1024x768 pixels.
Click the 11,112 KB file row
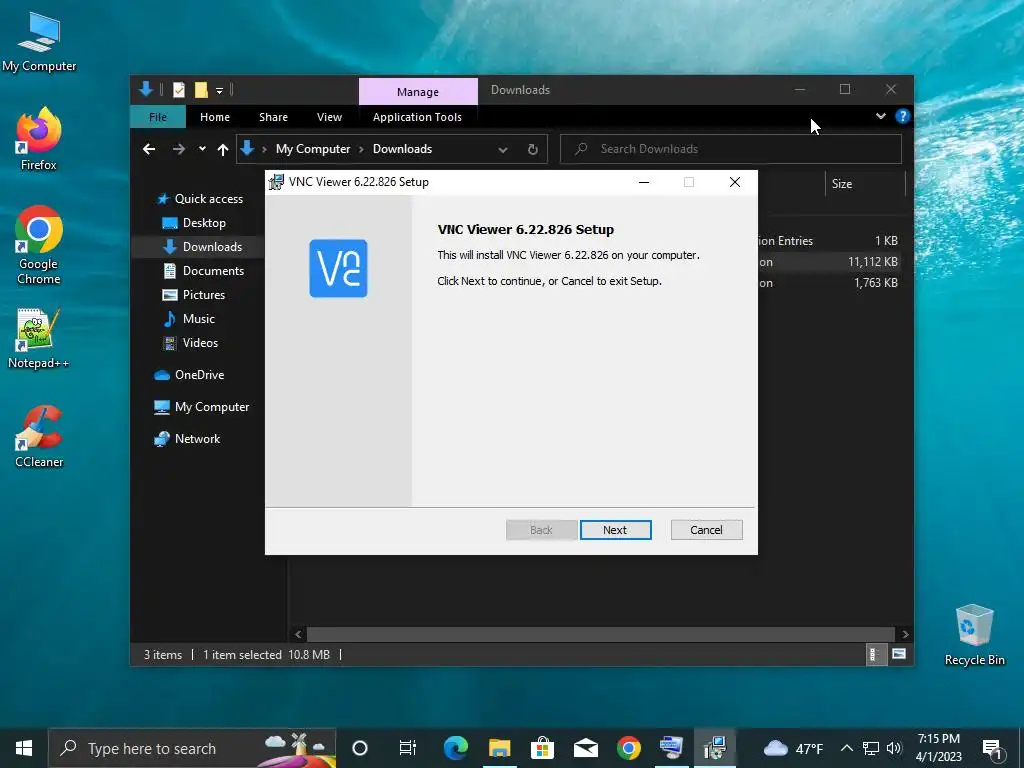[829, 262]
